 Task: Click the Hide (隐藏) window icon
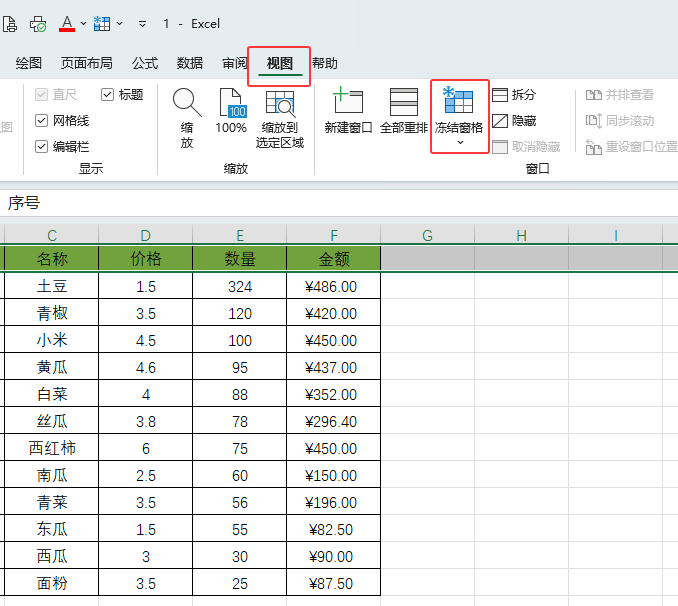[500, 121]
